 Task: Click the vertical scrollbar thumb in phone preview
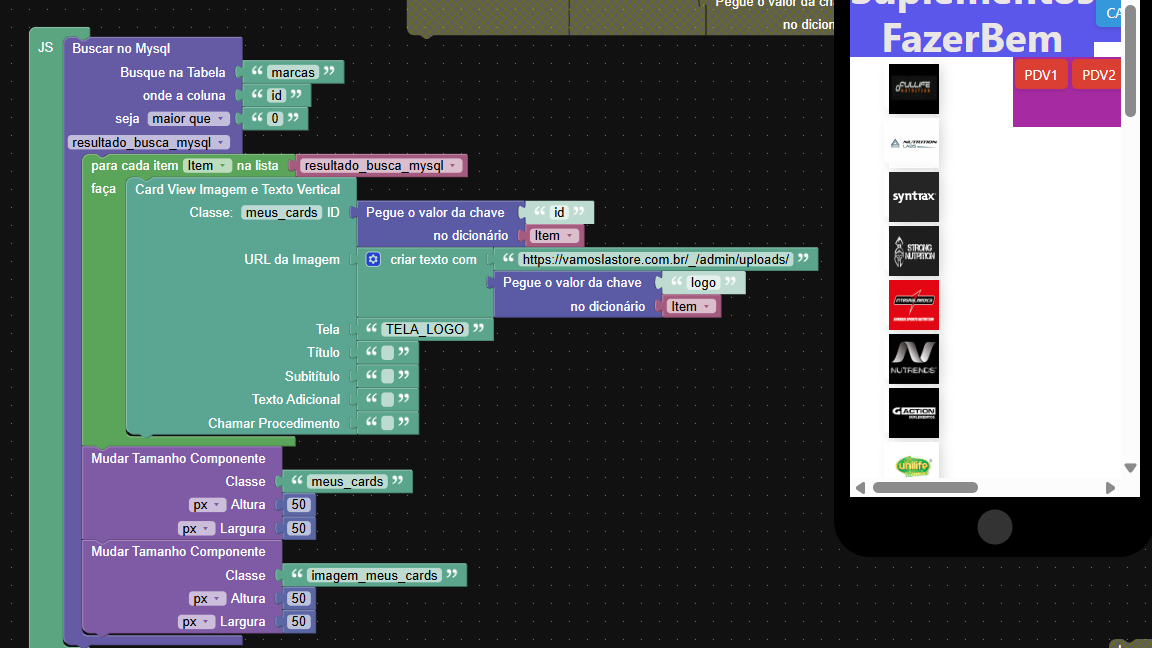[x=1130, y=61]
